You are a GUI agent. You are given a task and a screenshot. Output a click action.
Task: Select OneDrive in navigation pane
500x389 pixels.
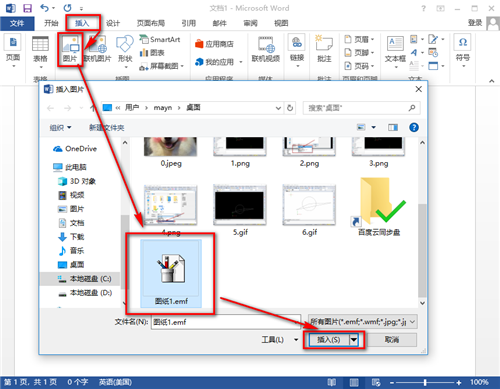[75, 149]
